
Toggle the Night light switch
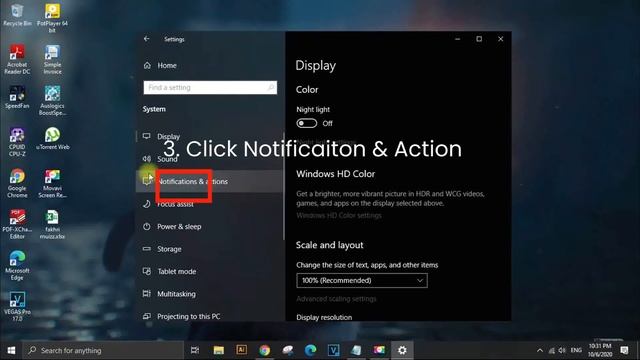click(x=306, y=123)
